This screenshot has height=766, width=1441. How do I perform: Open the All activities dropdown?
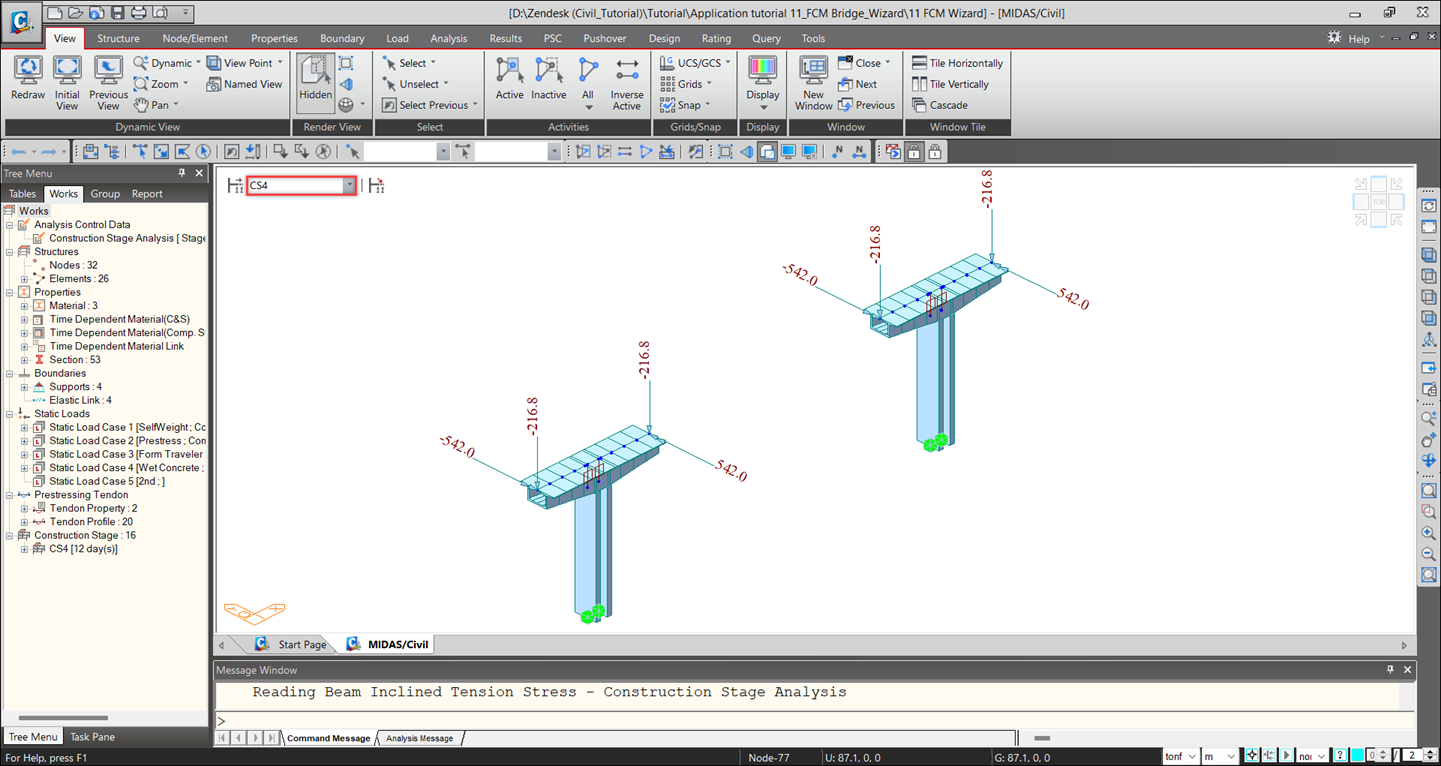click(x=588, y=83)
